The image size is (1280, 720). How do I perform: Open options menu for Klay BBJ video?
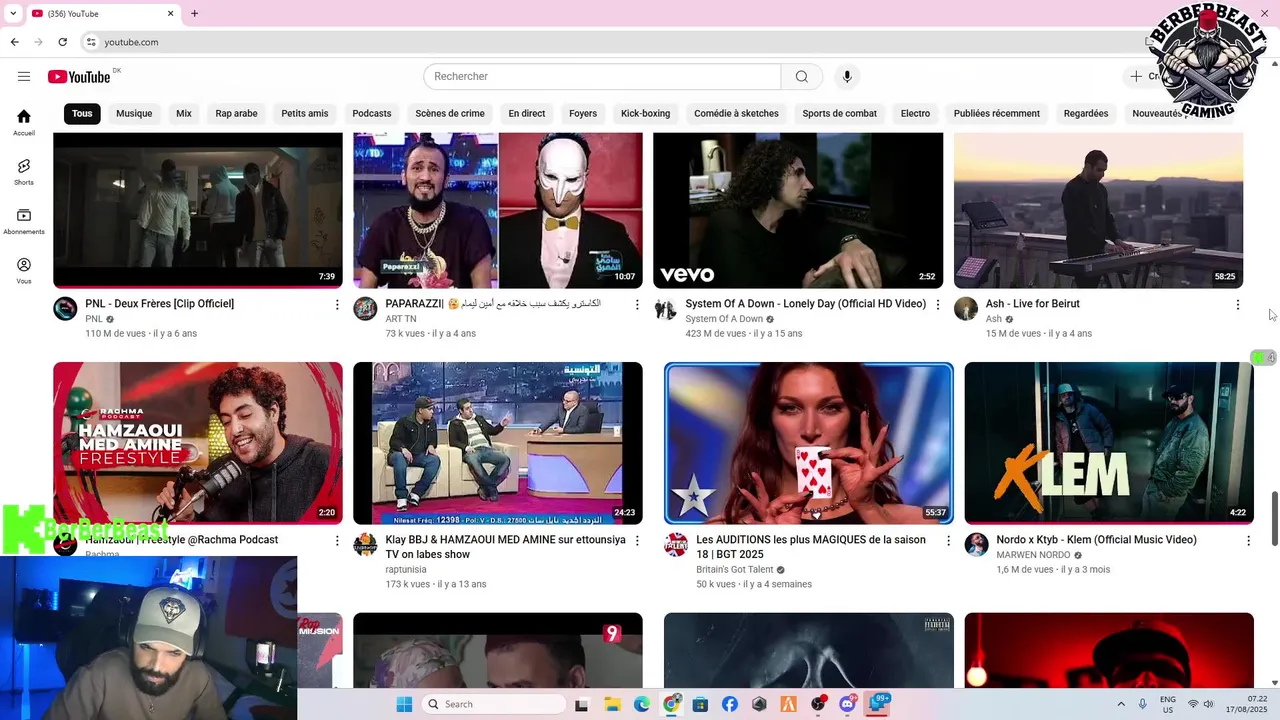[637, 541]
